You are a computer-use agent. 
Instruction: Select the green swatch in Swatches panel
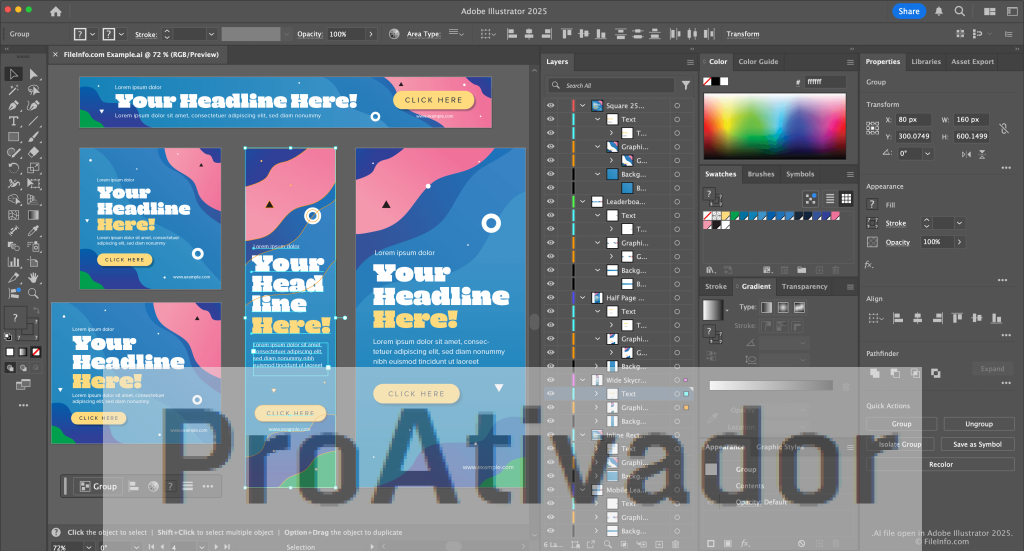pyautogui.click(x=735, y=216)
